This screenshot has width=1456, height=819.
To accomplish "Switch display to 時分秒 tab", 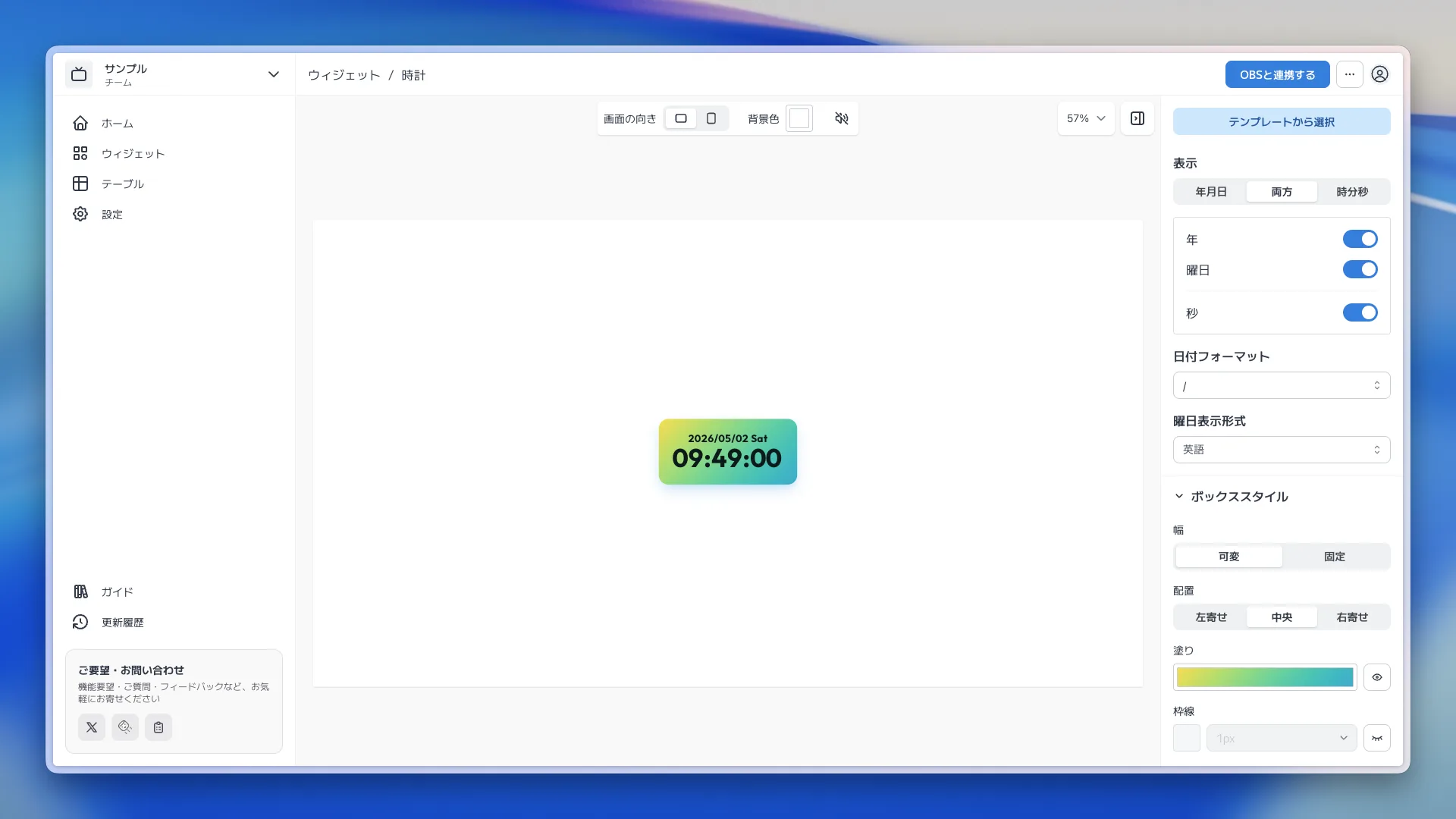I will (1352, 192).
